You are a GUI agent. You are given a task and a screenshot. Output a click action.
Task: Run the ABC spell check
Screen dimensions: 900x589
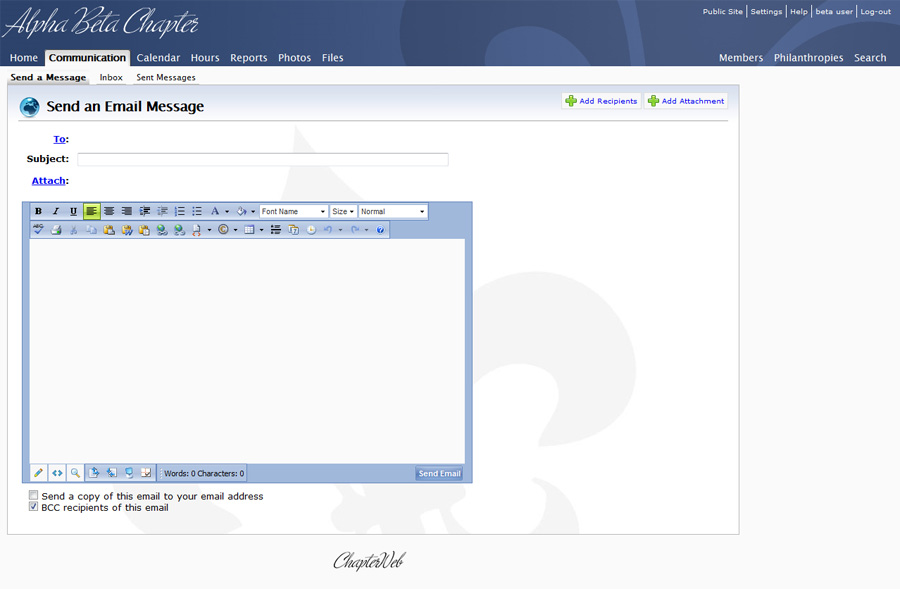pos(38,230)
